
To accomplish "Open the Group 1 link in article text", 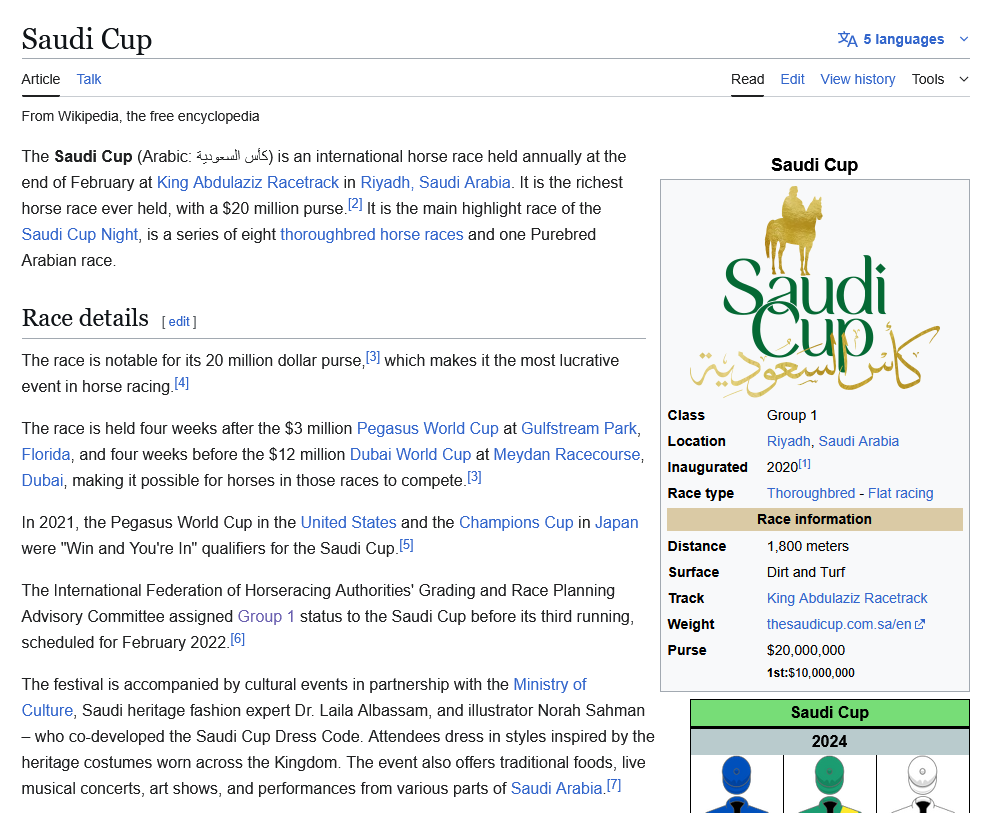I will point(266,616).
